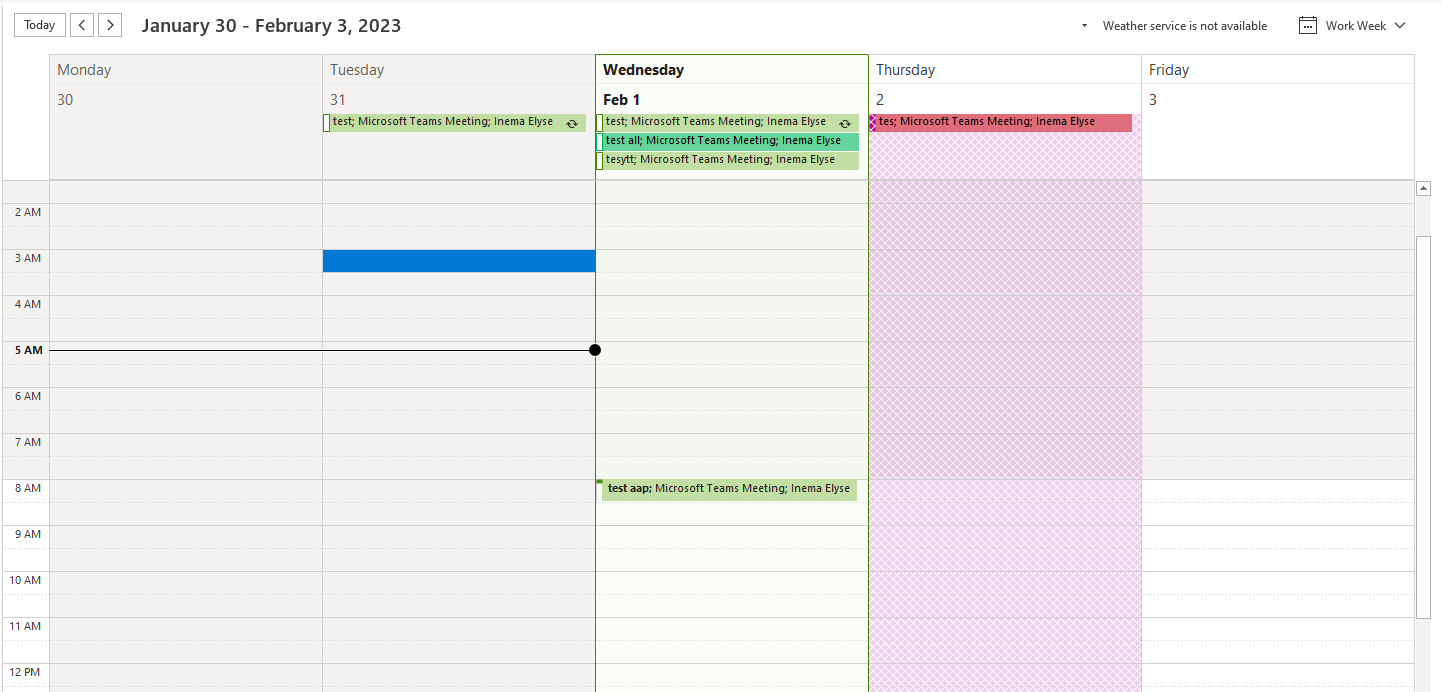Click the 'Weather service is not available' text
1441x692 pixels.
coord(1185,26)
